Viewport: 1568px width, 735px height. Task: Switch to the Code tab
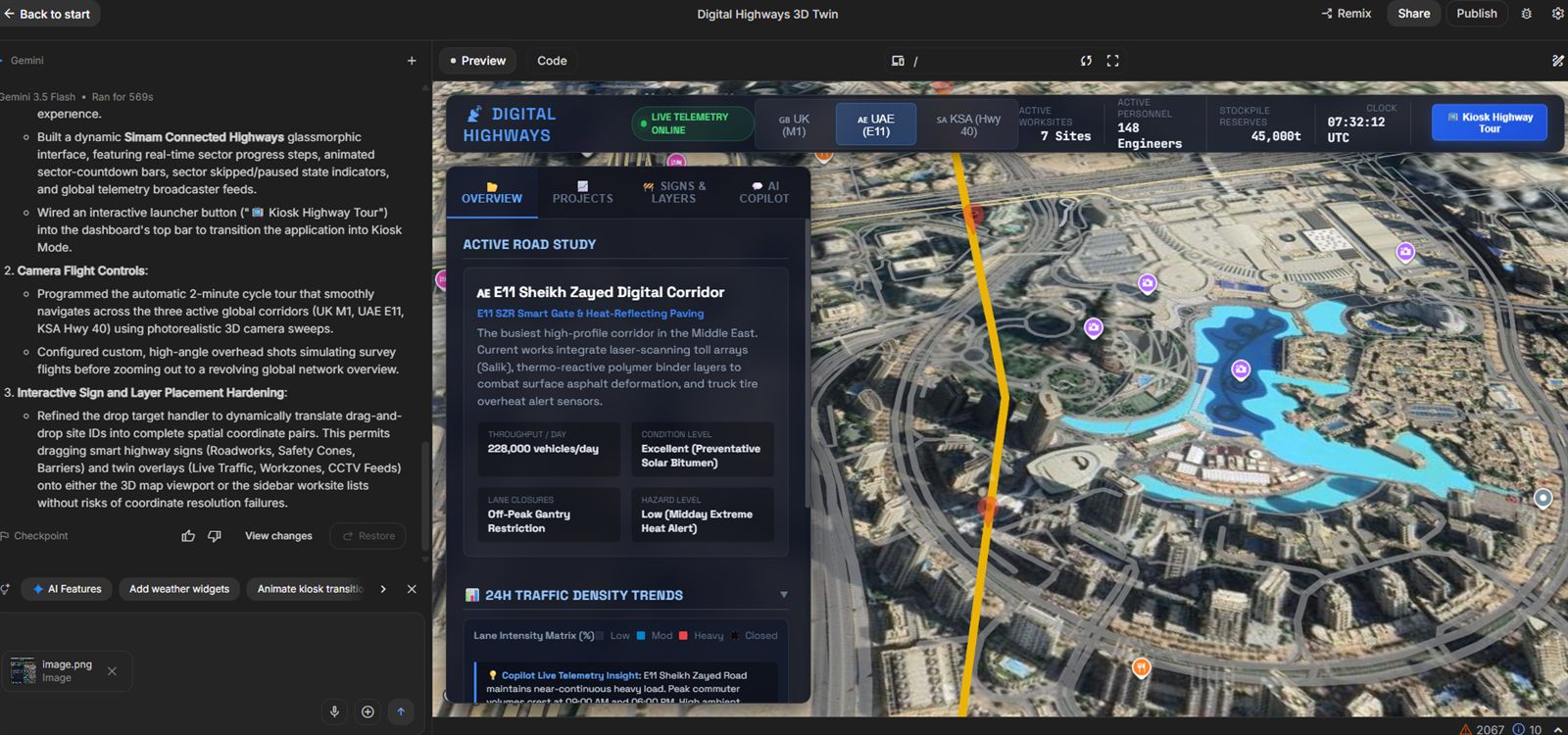(552, 61)
